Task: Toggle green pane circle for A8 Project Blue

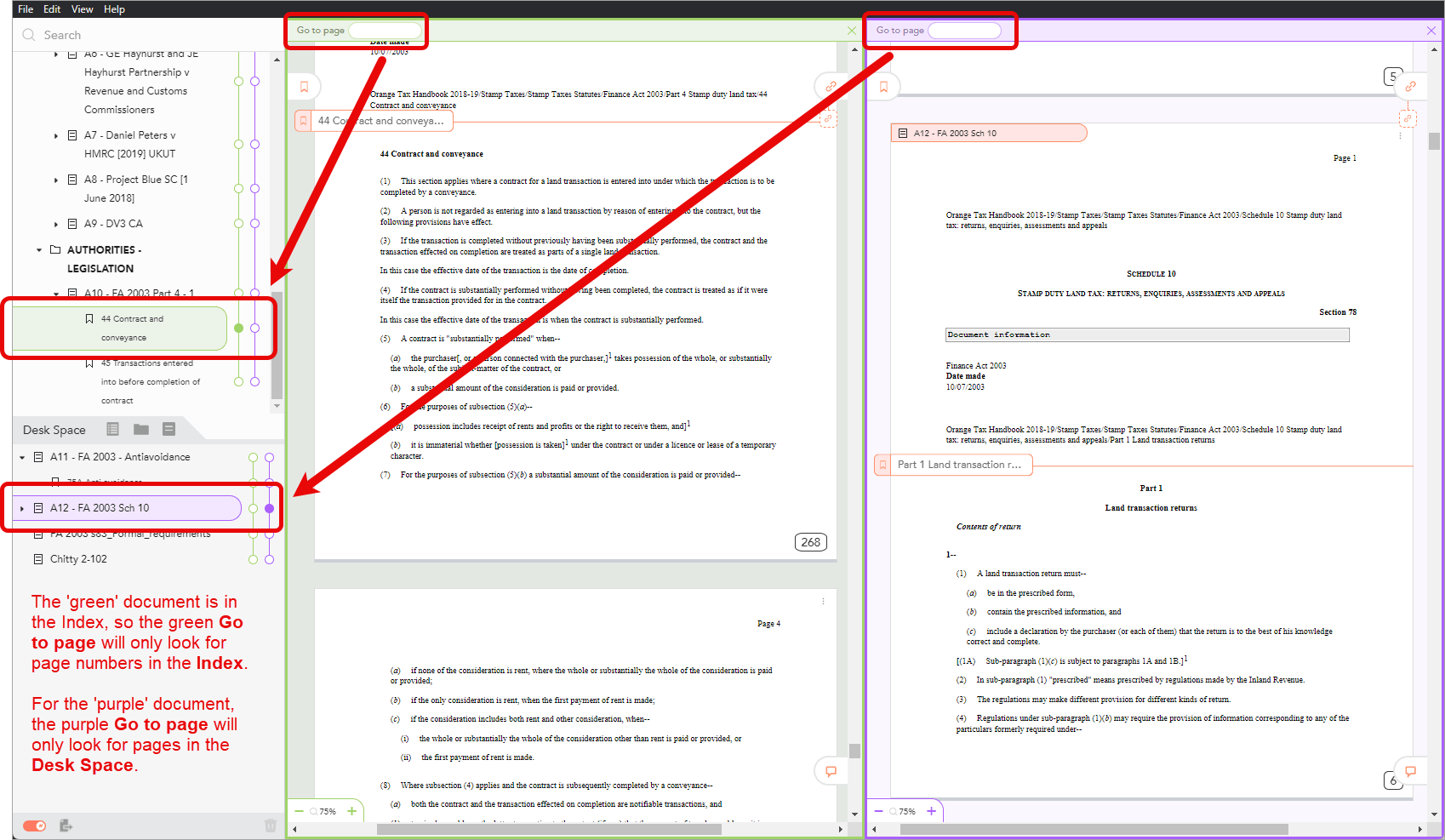Action: (x=239, y=189)
